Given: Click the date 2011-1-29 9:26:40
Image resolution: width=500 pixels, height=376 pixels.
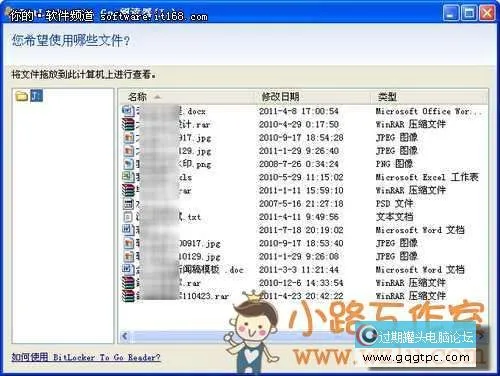Looking at the screenshot, I should pos(299,151).
